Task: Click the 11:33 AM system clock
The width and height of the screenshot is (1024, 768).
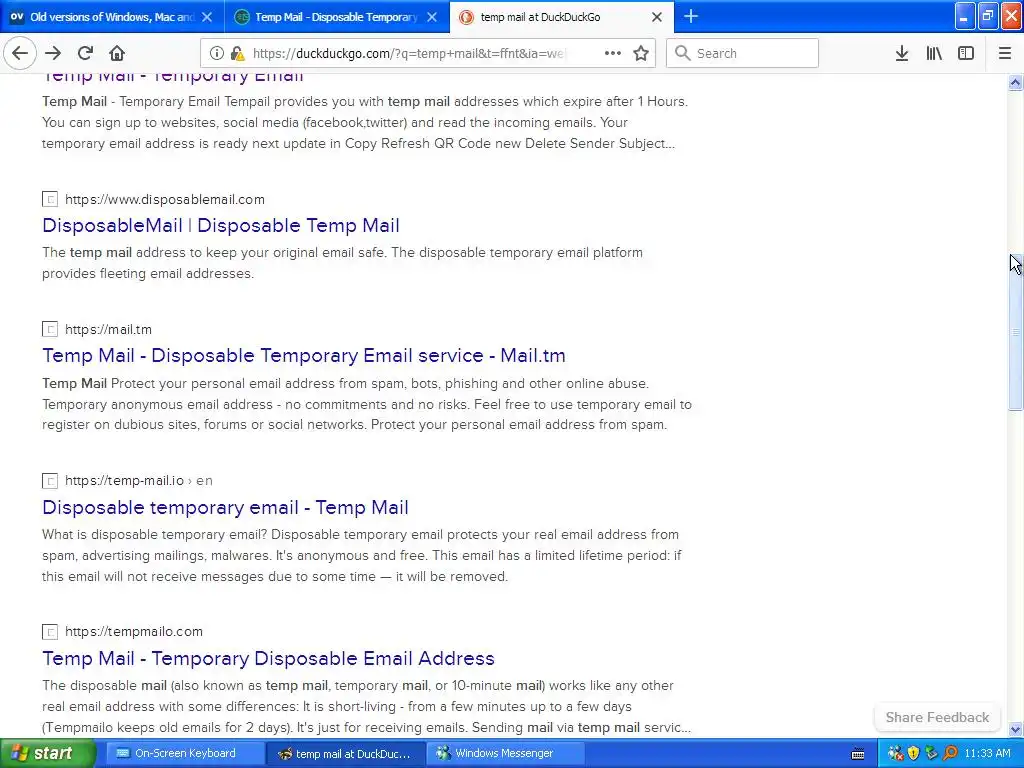Action: tap(987, 754)
